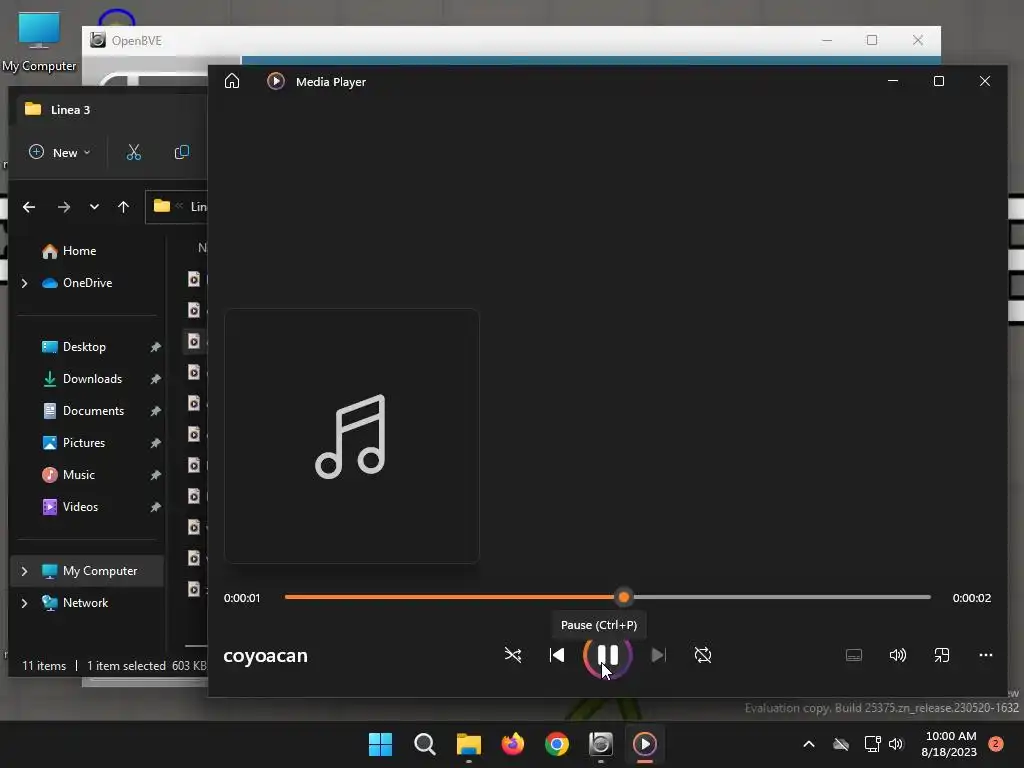The height and width of the screenshot is (768, 1024).
Task: Go to Media Player home
Action: tap(232, 81)
